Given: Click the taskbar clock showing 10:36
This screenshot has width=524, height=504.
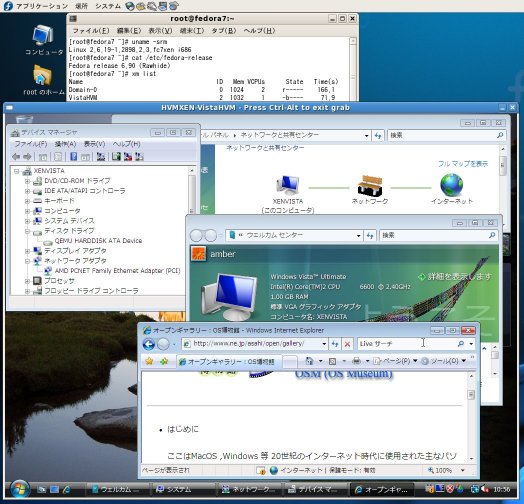Looking at the screenshot, I should 502,490.
